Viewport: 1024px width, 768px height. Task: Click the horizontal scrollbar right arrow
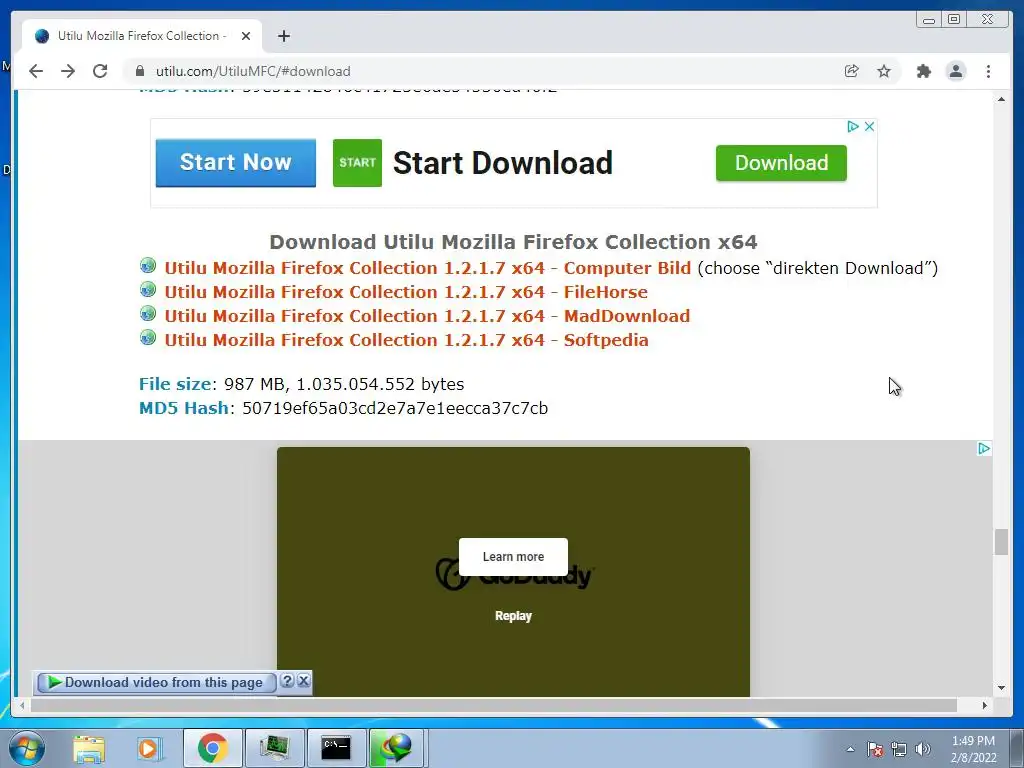(985, 705)
